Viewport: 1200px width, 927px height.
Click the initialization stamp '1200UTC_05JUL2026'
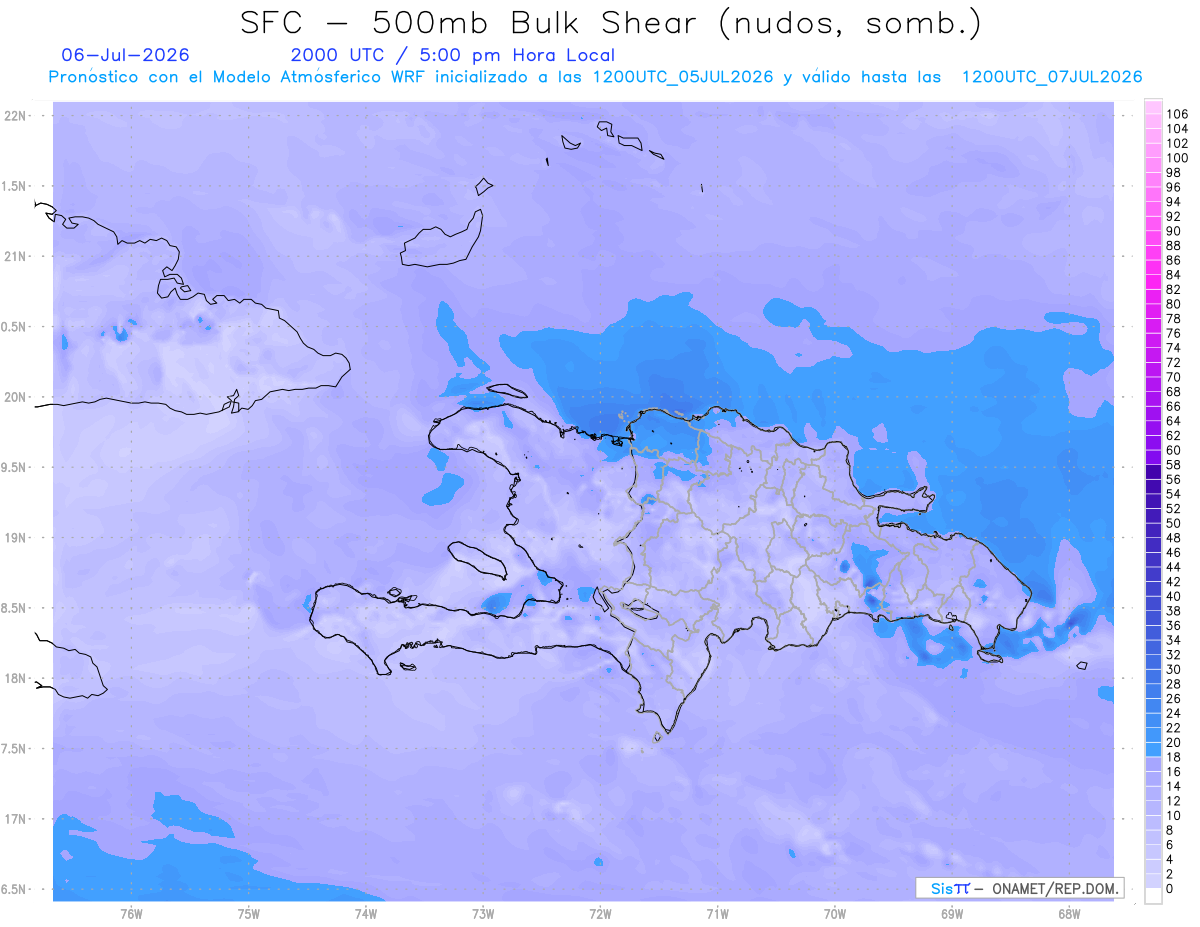tap(683, 77)
